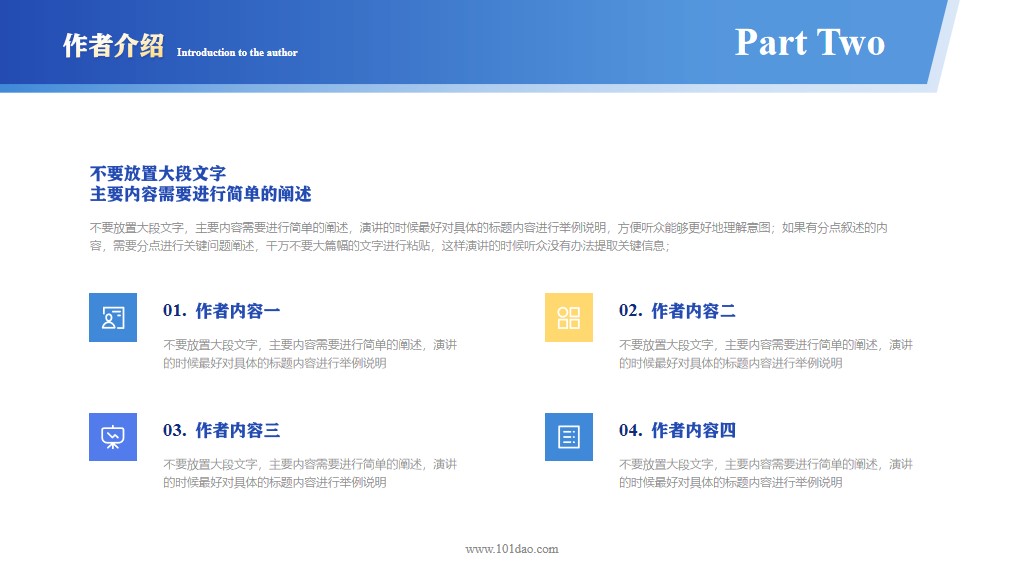
Task: Select the Part Two header label
Action: pos(811,42)
